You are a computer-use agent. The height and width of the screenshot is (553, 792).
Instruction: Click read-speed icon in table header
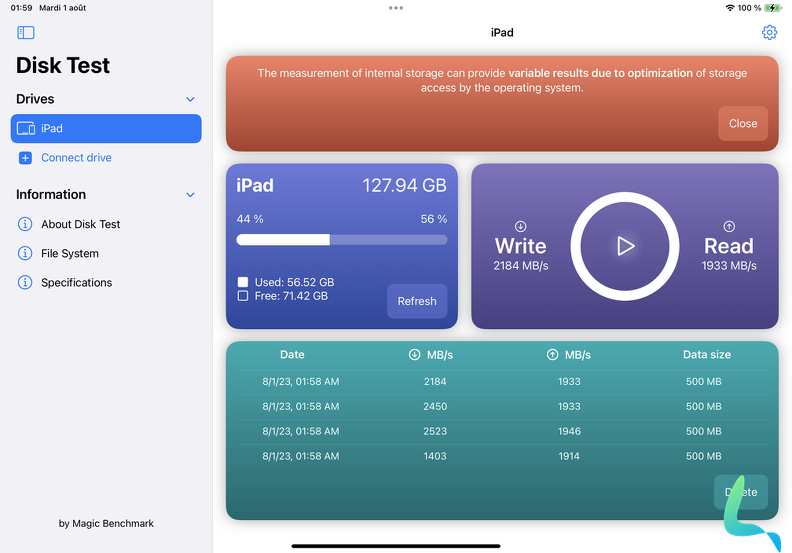[553, 355]
